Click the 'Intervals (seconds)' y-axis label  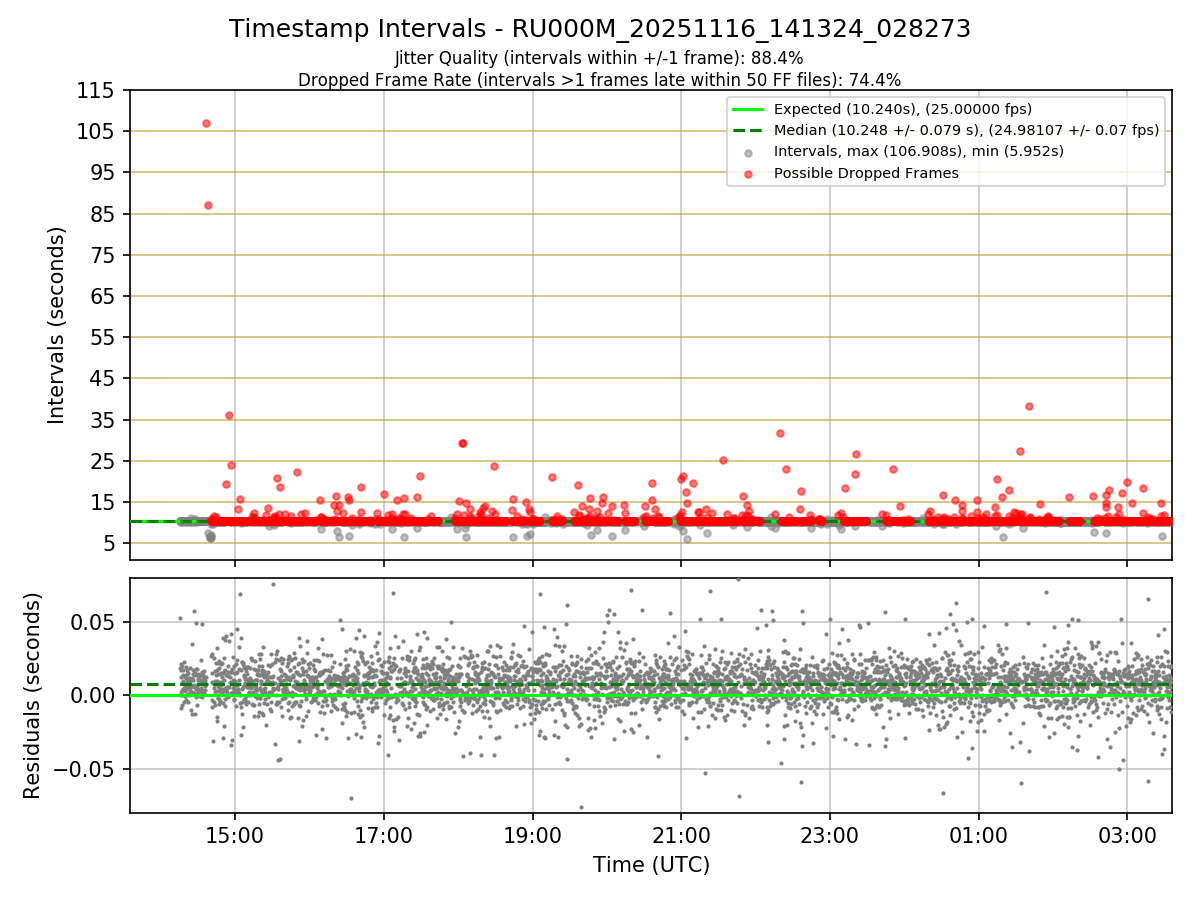57,325
